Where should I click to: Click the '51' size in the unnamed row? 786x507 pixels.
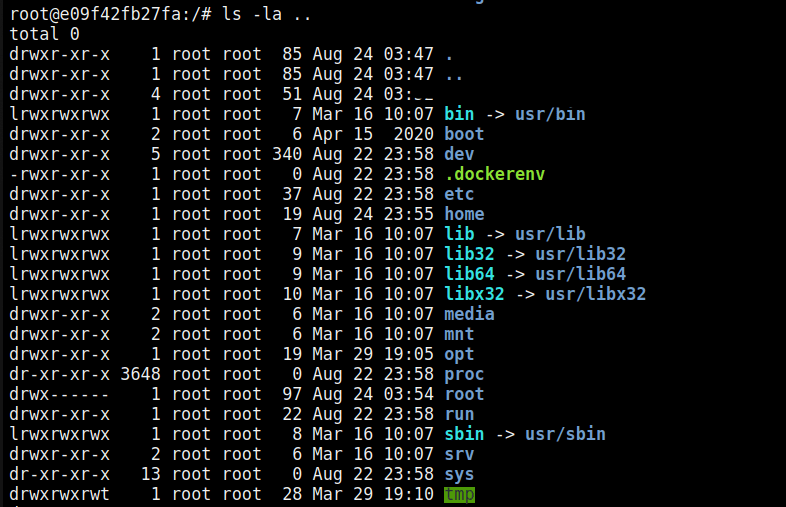292,94
